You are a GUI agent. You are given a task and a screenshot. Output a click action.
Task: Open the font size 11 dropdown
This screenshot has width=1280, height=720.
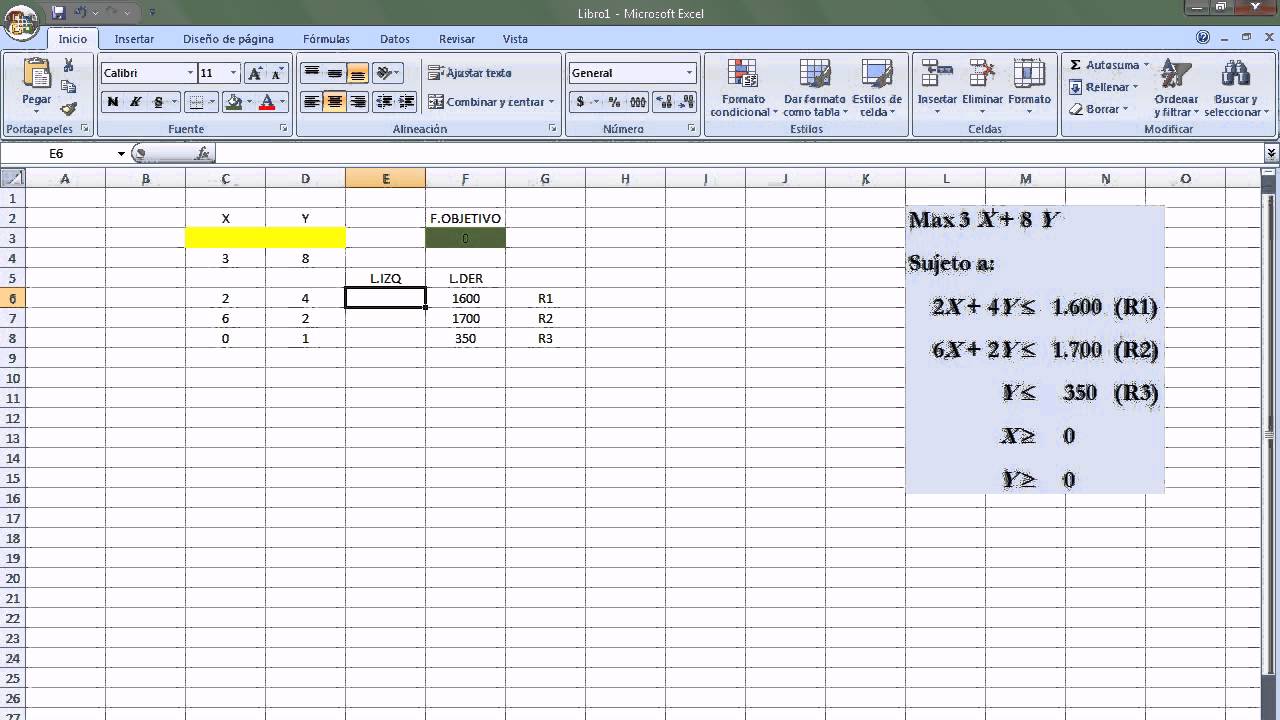coord(233,73)
